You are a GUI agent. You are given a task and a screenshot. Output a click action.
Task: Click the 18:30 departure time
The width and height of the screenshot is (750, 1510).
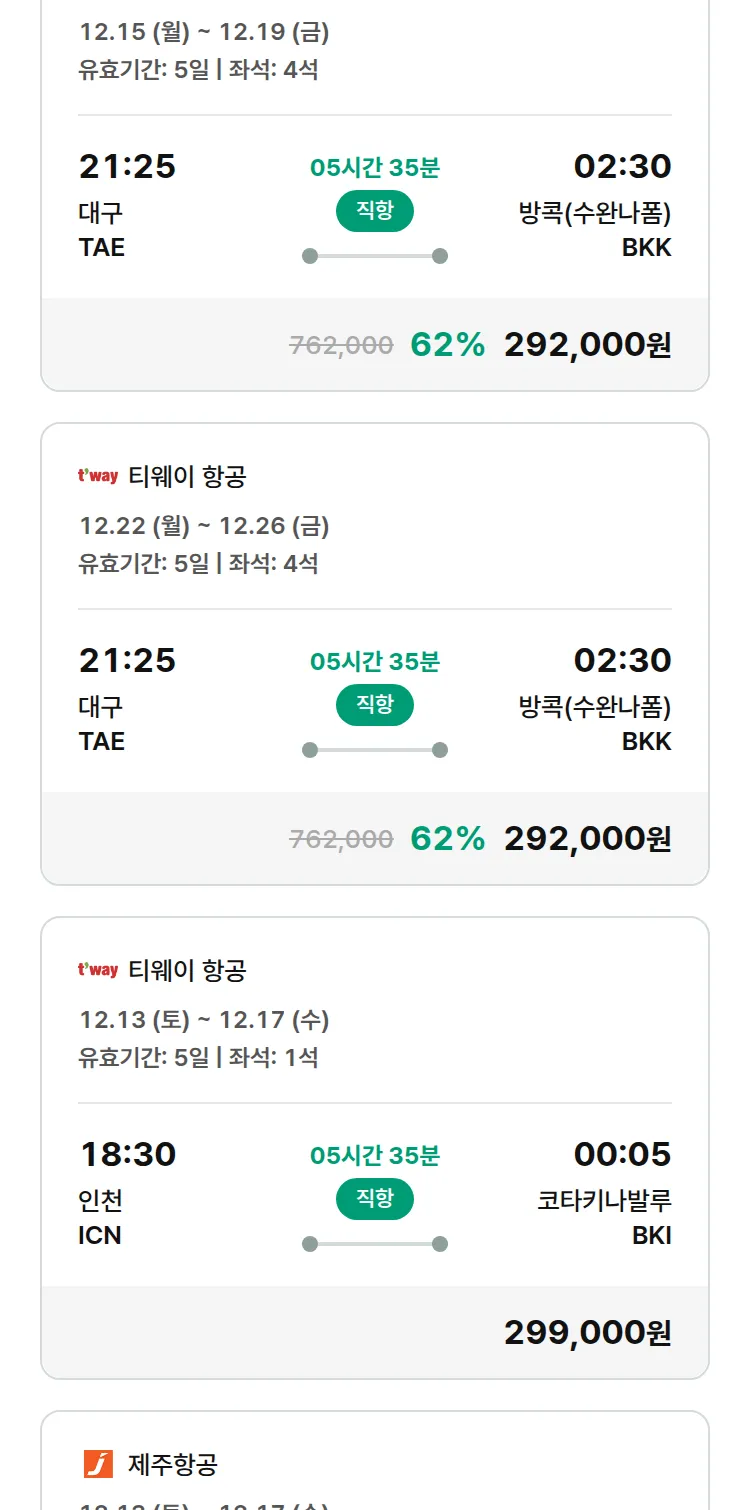[128, 1154]
